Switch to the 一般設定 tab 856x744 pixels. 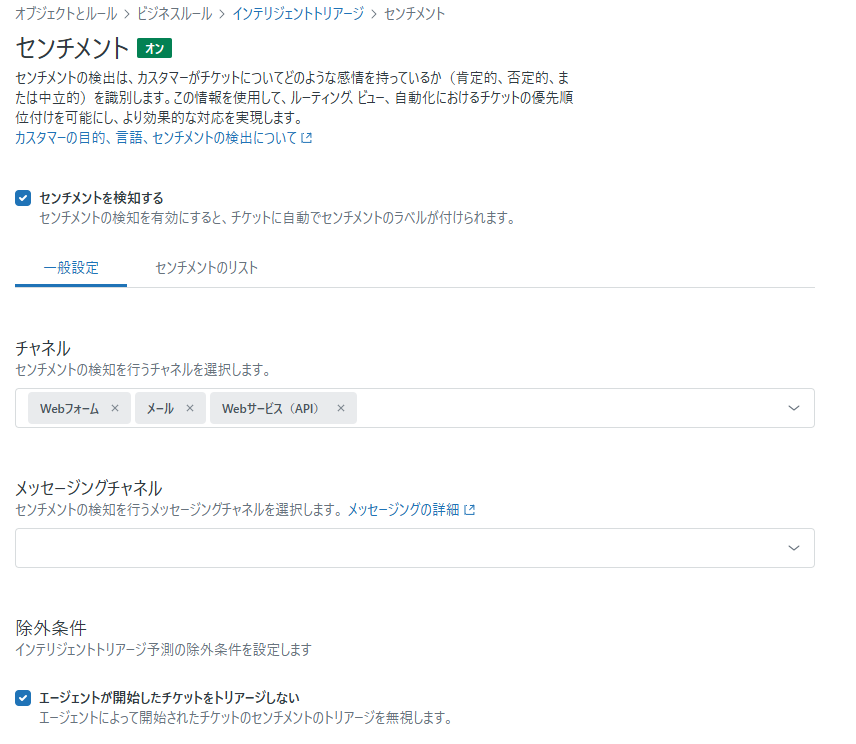click(x=71, y=268)
